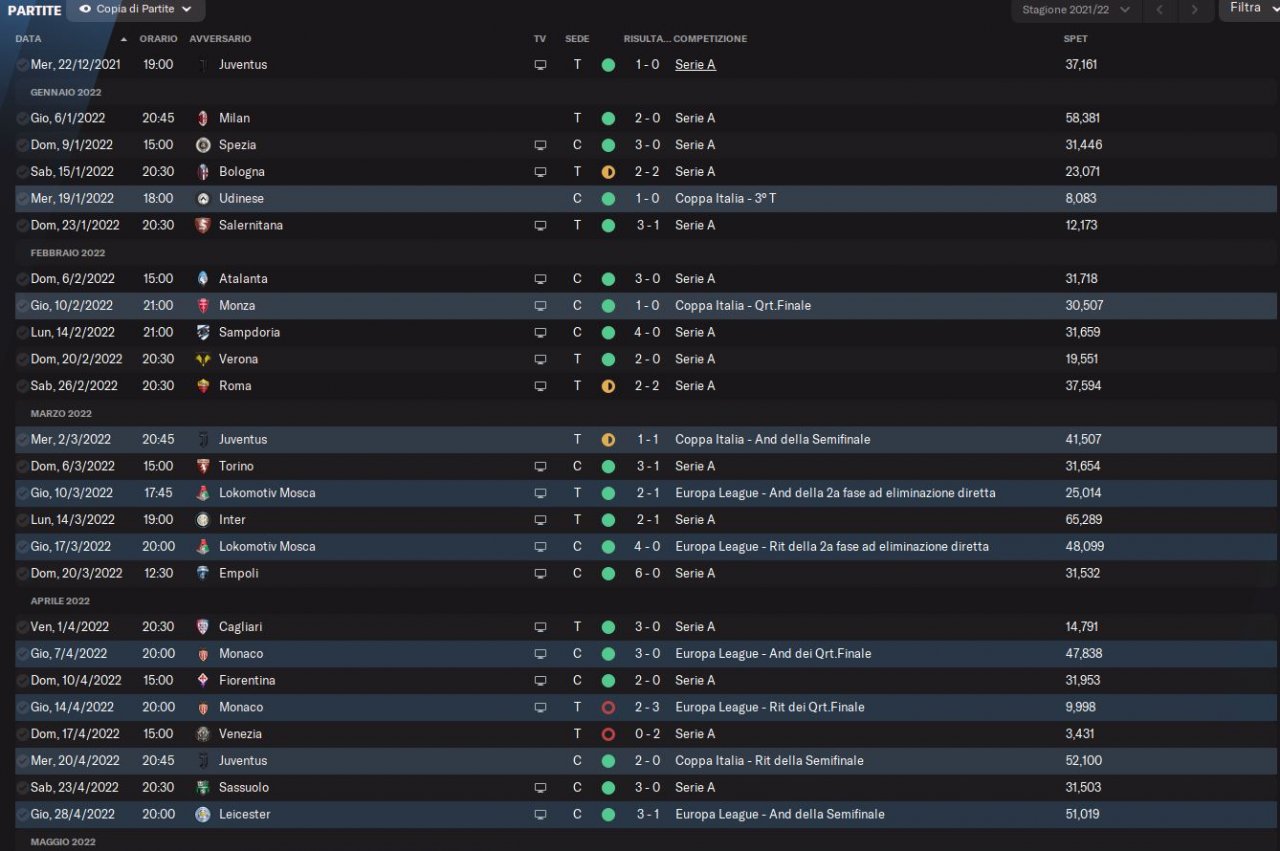Click the Leicester club badge
The image size is (1280, 851).
[x=203, y=814]
